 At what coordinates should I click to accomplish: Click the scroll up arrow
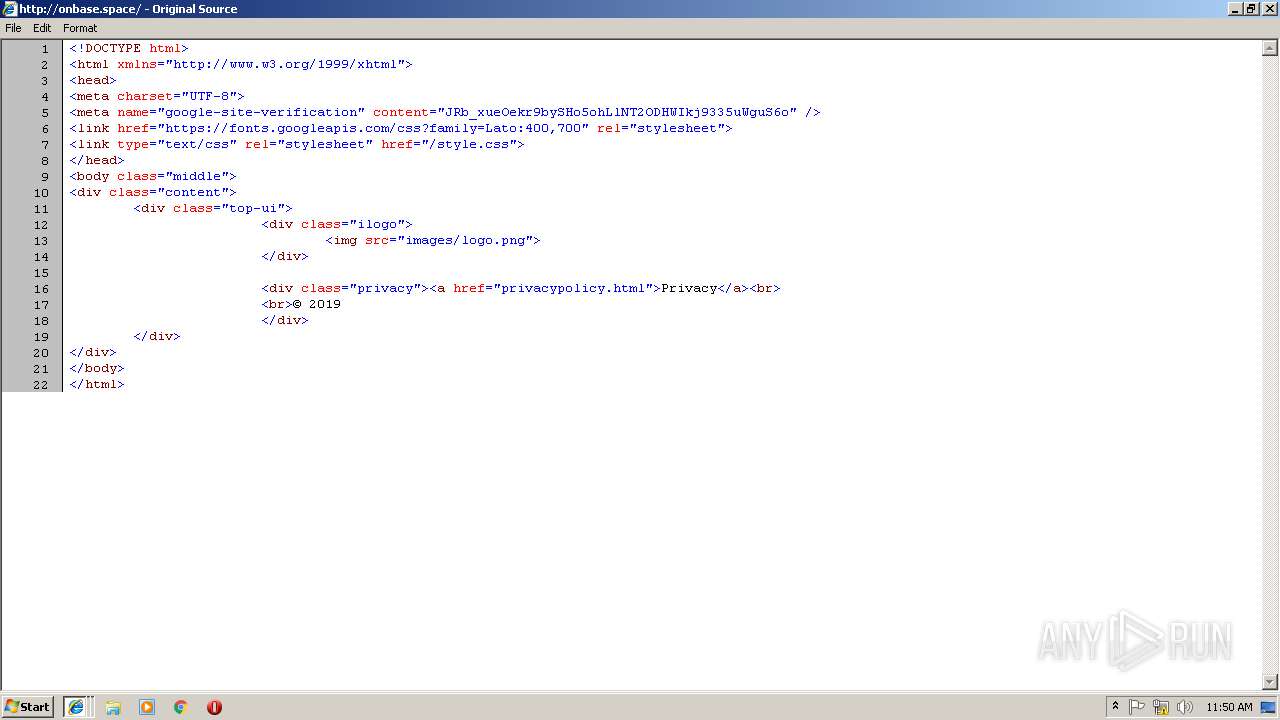[1270, 48]
